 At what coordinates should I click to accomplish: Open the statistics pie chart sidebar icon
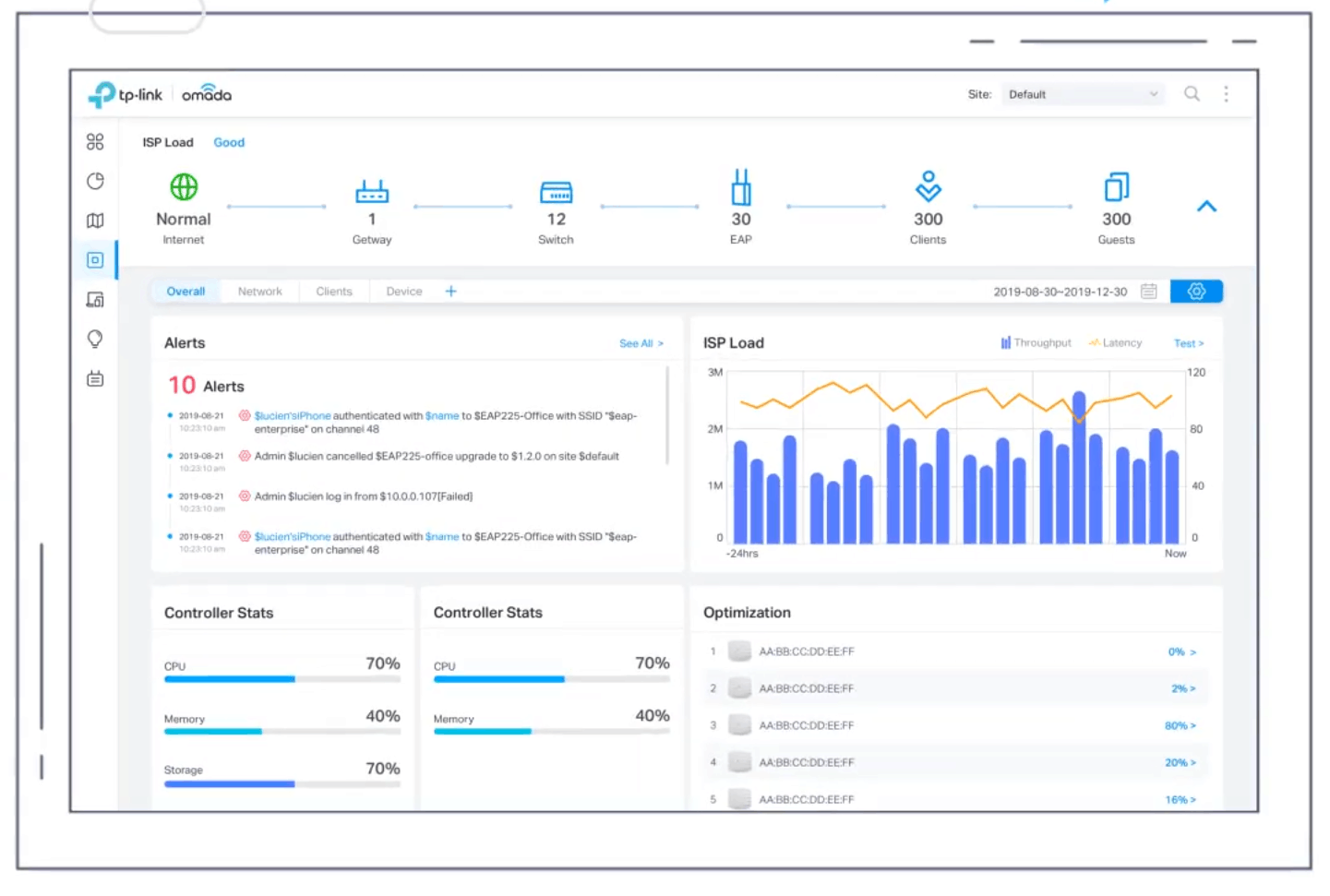pyautogui.click(x=95, y=181)
